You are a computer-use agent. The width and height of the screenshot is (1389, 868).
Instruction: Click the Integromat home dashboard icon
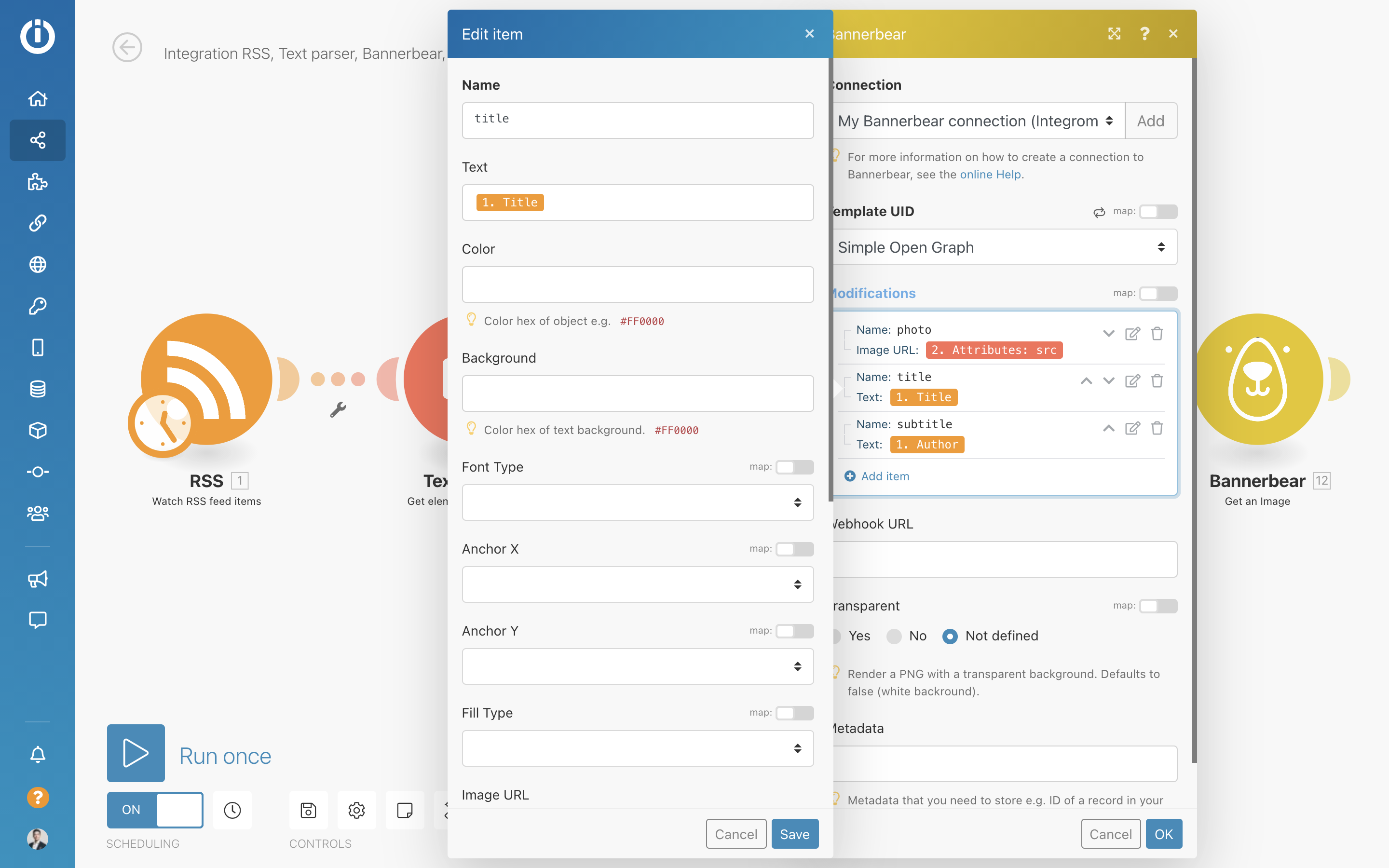point(37,97)
